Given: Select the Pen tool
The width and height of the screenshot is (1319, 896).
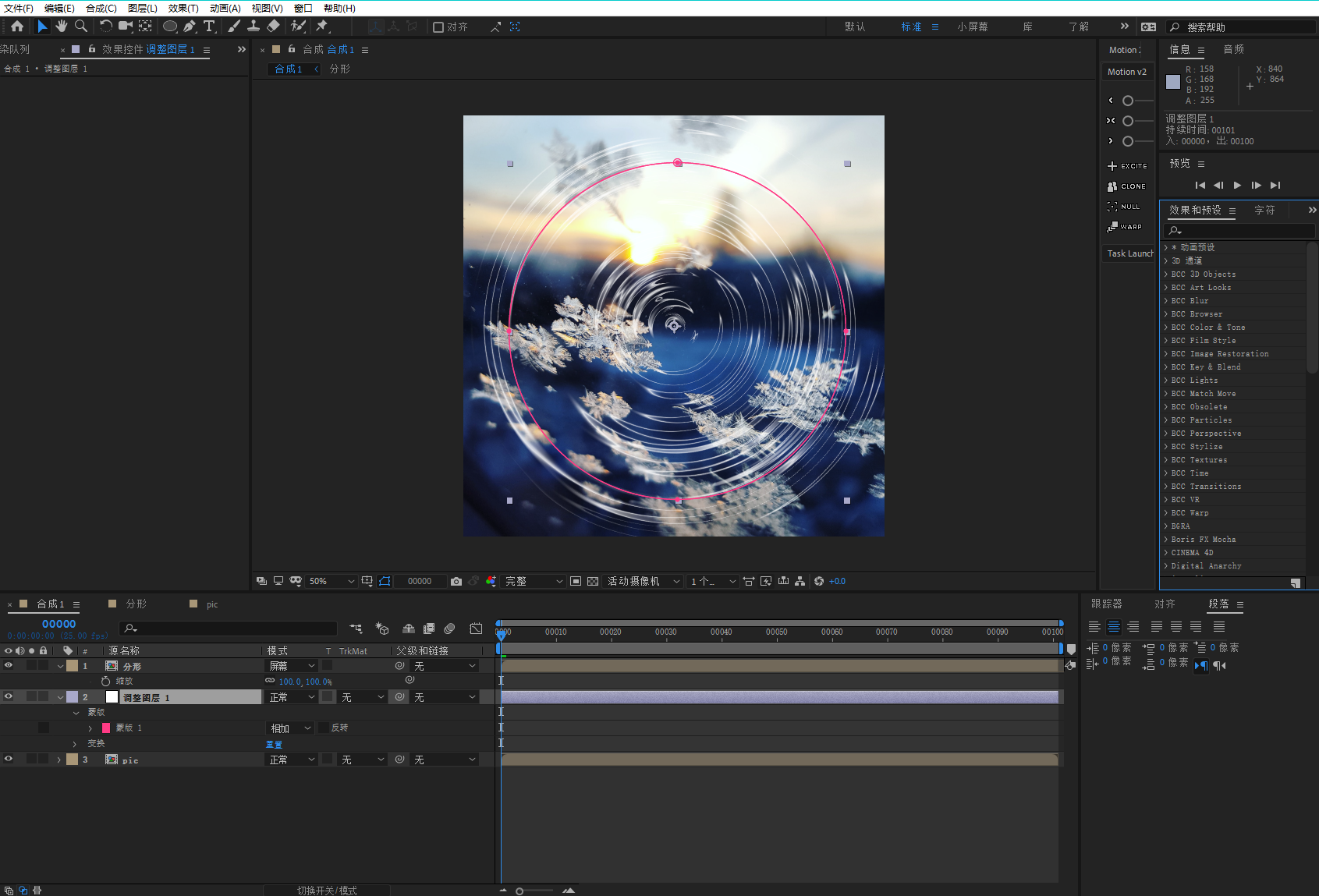Looking at the screenshot, I should click(x=190, y=27).
